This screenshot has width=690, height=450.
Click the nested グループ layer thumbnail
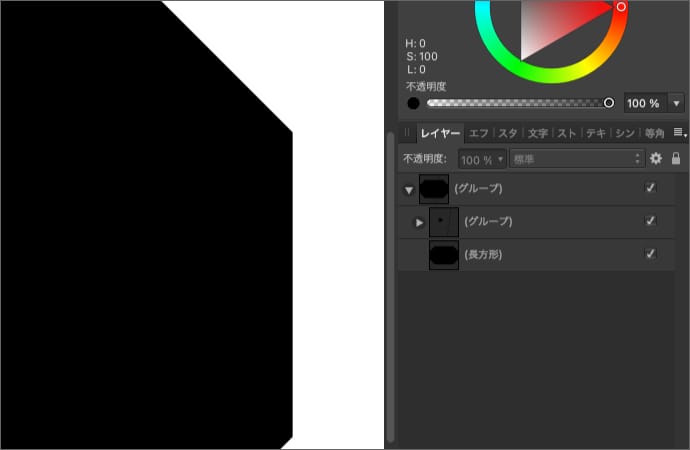(x=443, y=221)
